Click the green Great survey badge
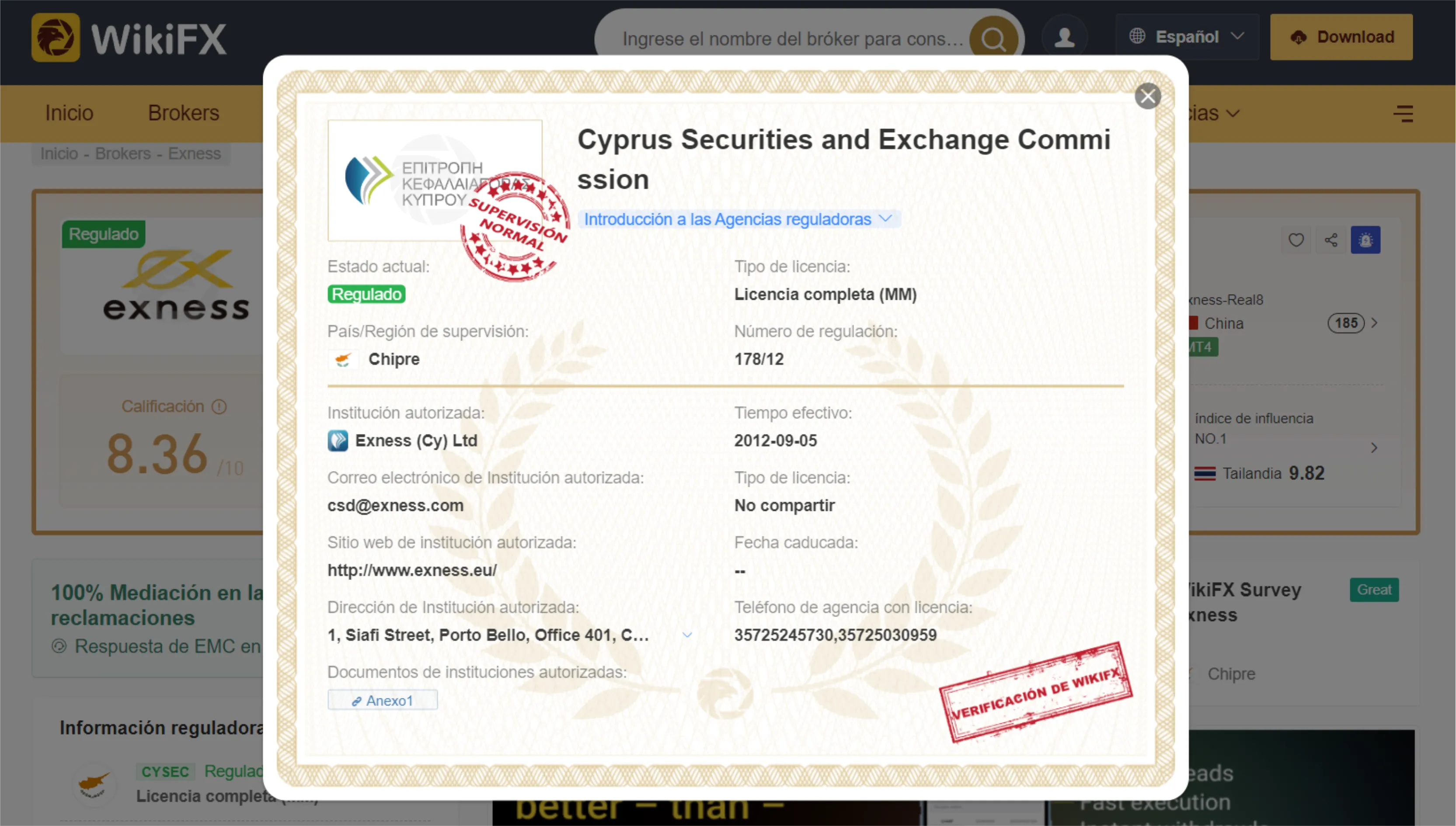Image resolution: width=1456 pixels, height=826 pixels. (1374, 590)
